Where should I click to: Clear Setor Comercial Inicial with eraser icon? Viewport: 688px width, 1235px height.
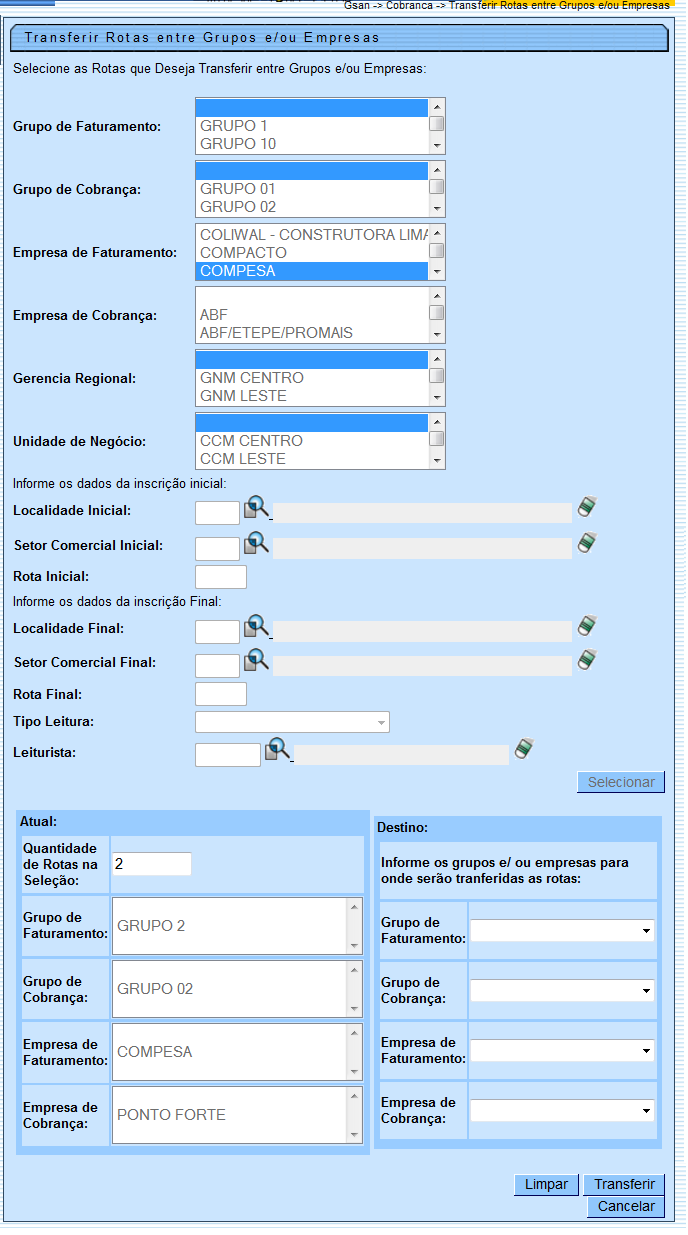(587, 543)
